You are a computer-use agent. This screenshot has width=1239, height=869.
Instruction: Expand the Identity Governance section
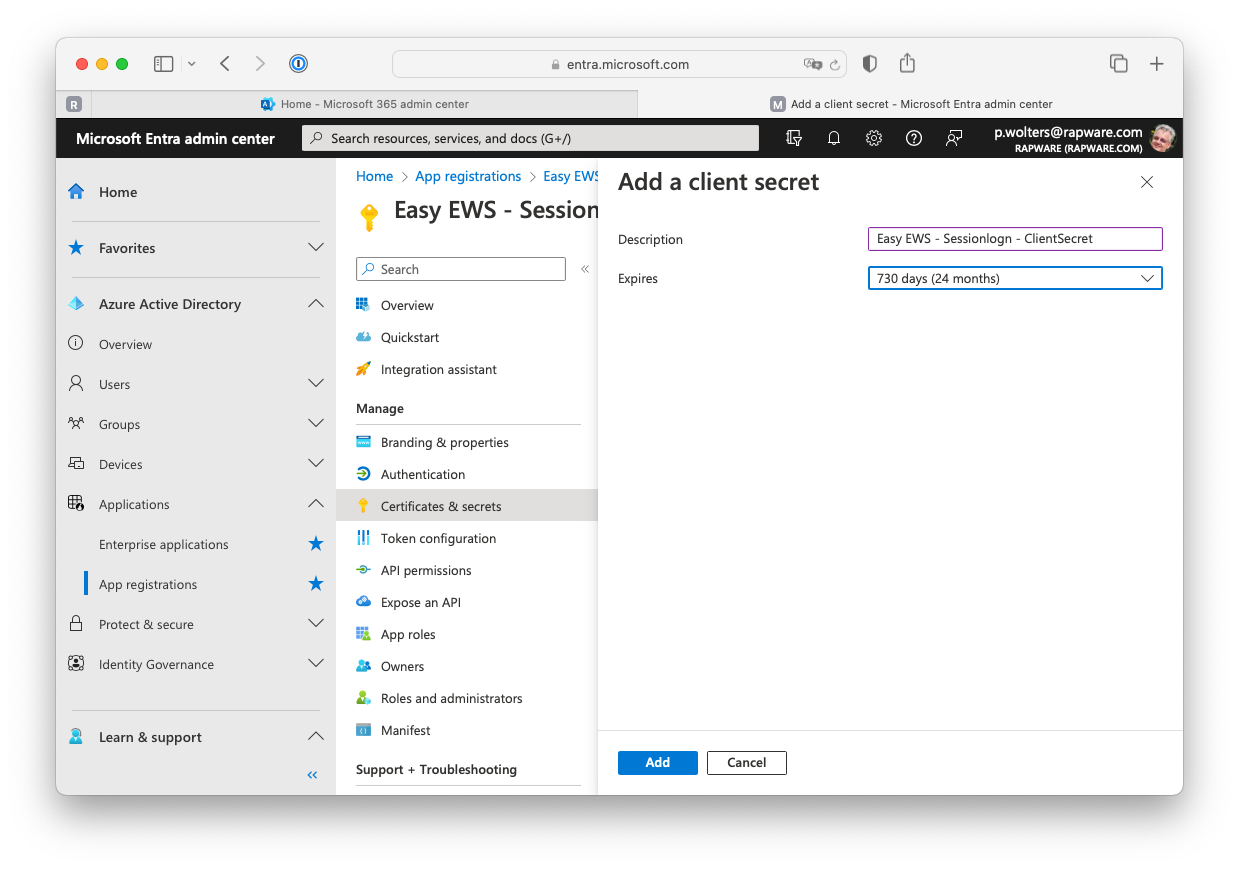click(x=316, y=663)
